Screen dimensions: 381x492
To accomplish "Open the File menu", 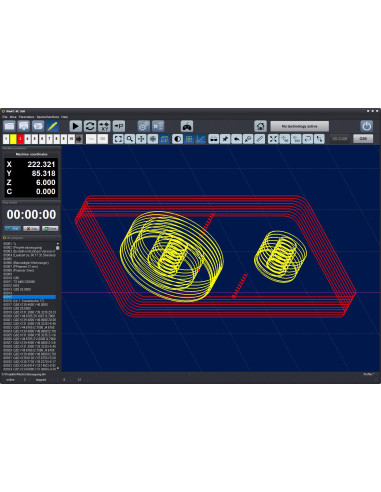I will coord(5,117).
